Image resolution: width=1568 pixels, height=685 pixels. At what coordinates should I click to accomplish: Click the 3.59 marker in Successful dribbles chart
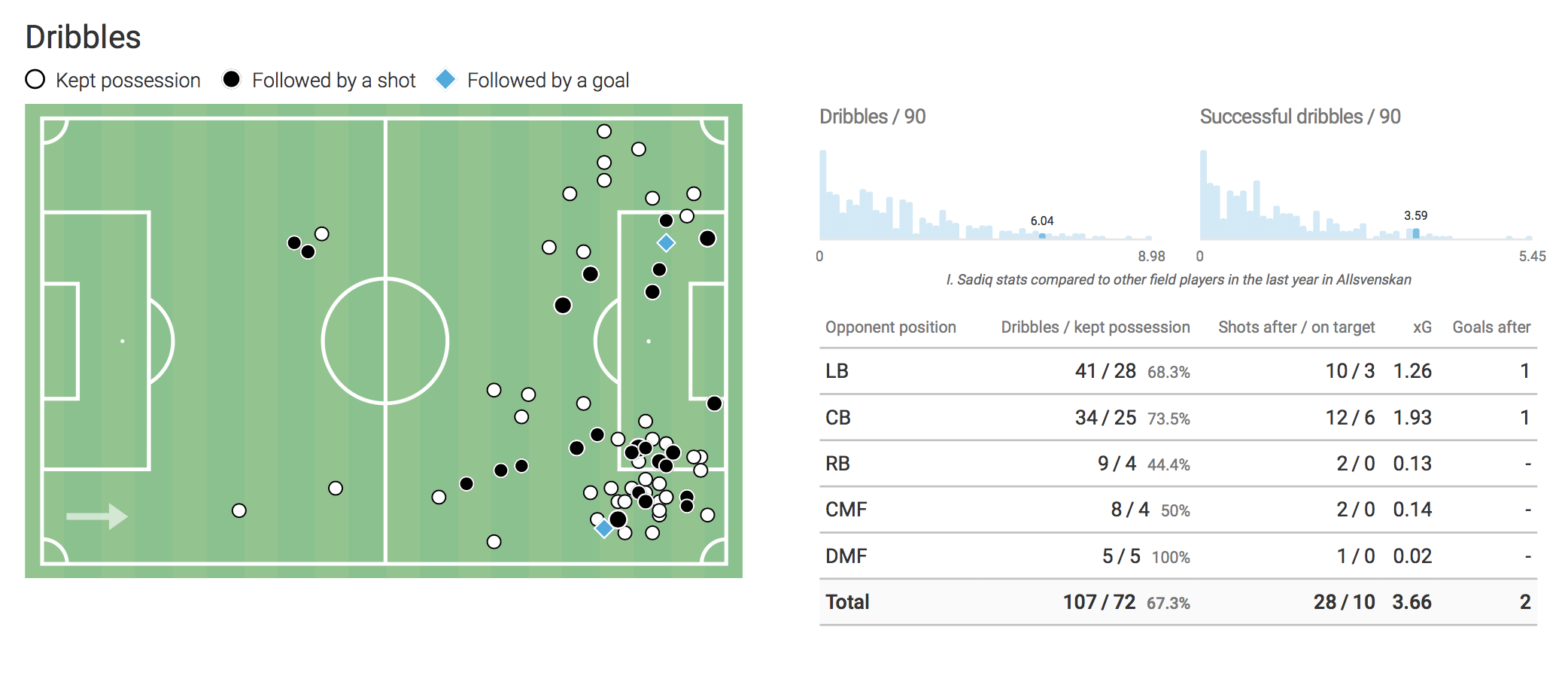pyautogui.click(x=1416, y=233)
